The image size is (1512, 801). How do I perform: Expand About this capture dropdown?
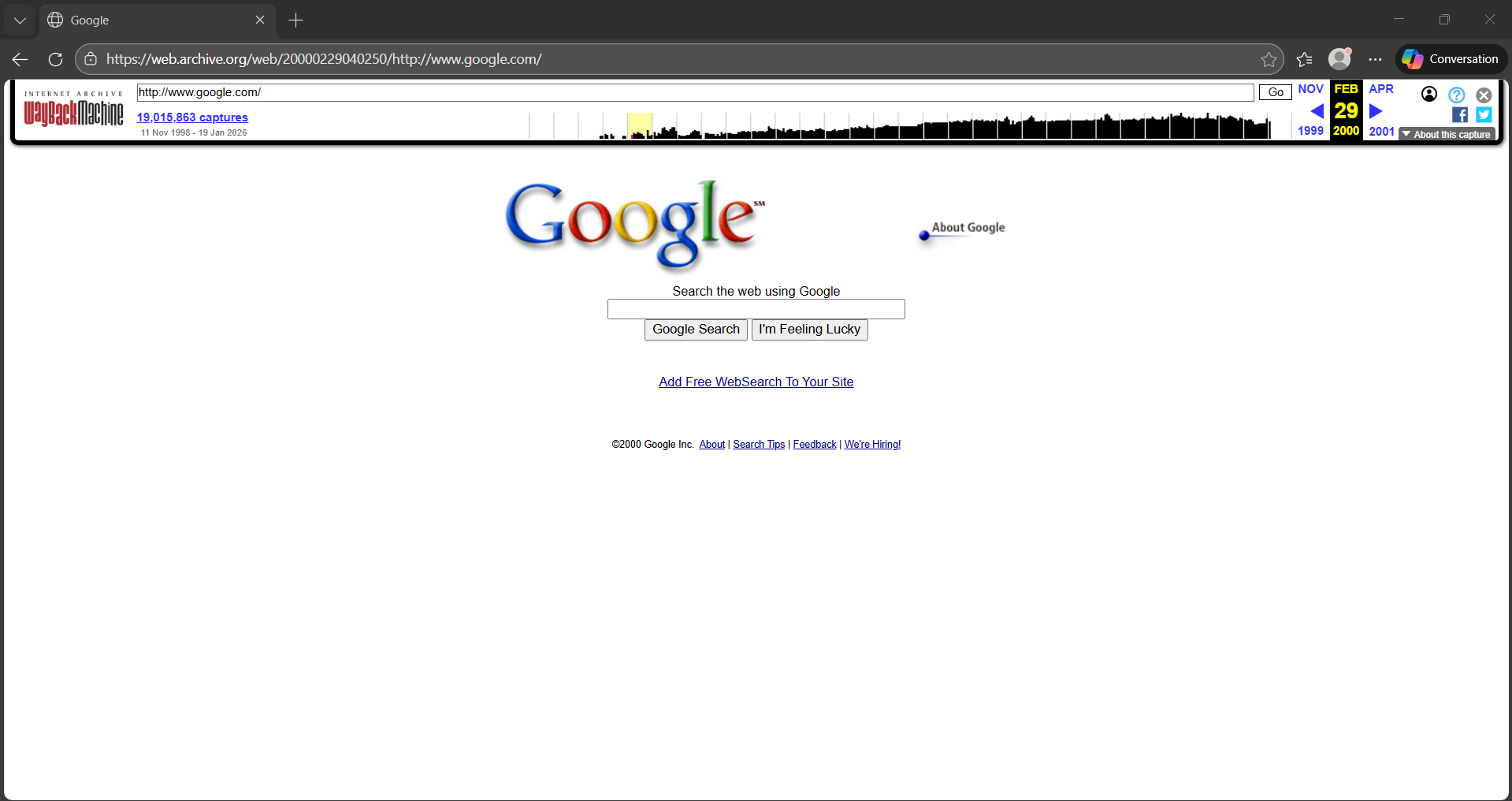click(x=1447, y=135)
